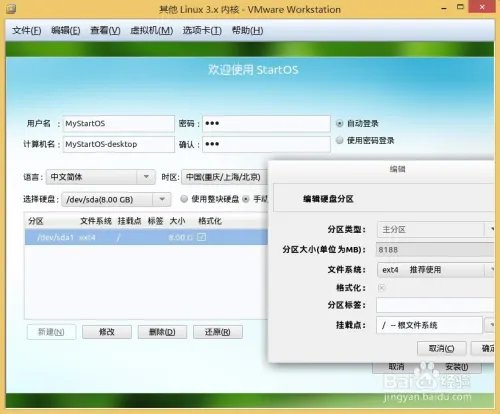Screen dimensions: 500x414
Task: Select the /dev/sda1 partition row
Action: point(146,237)
